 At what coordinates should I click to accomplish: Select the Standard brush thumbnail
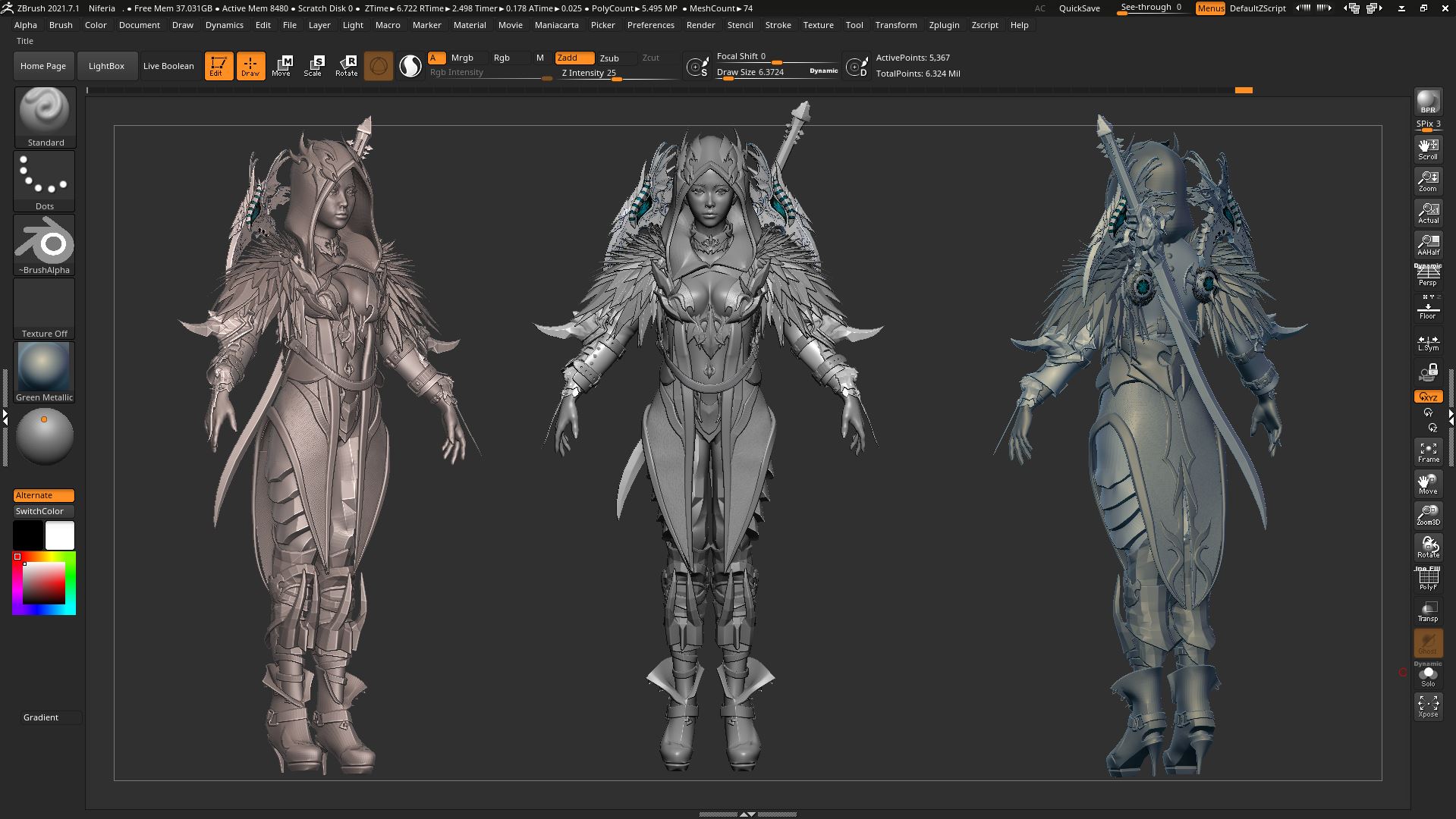tap(45, 118)
